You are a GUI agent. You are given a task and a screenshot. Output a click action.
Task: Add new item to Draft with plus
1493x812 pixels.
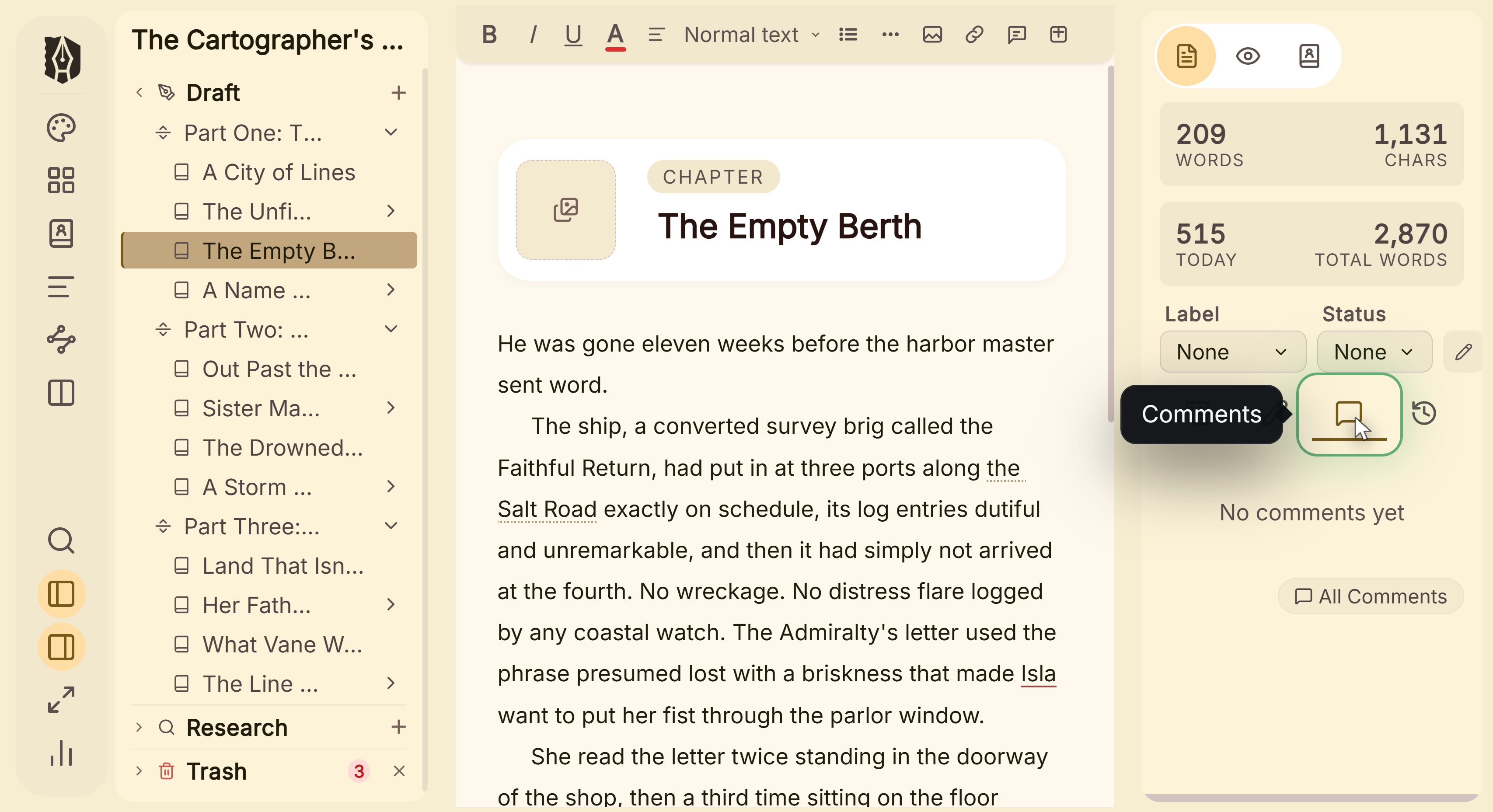click(398, 92)
